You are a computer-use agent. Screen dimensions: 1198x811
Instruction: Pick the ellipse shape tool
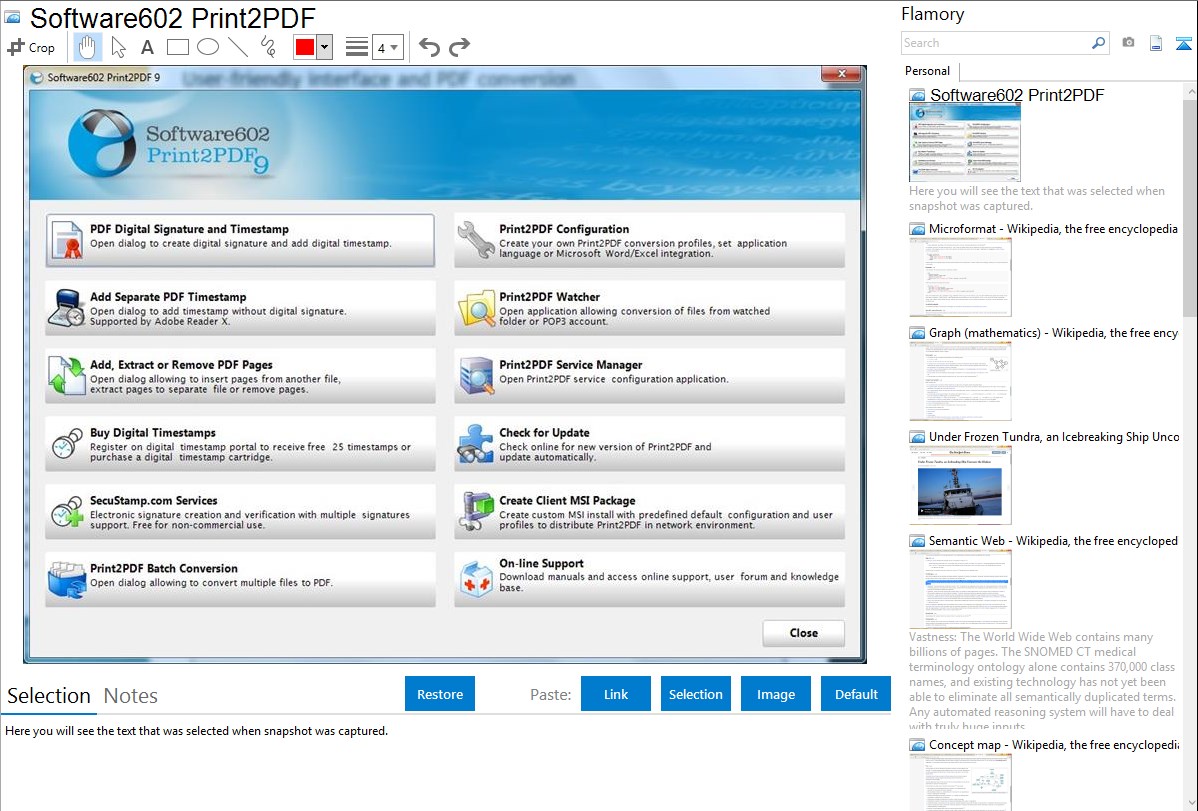(208, 47)
